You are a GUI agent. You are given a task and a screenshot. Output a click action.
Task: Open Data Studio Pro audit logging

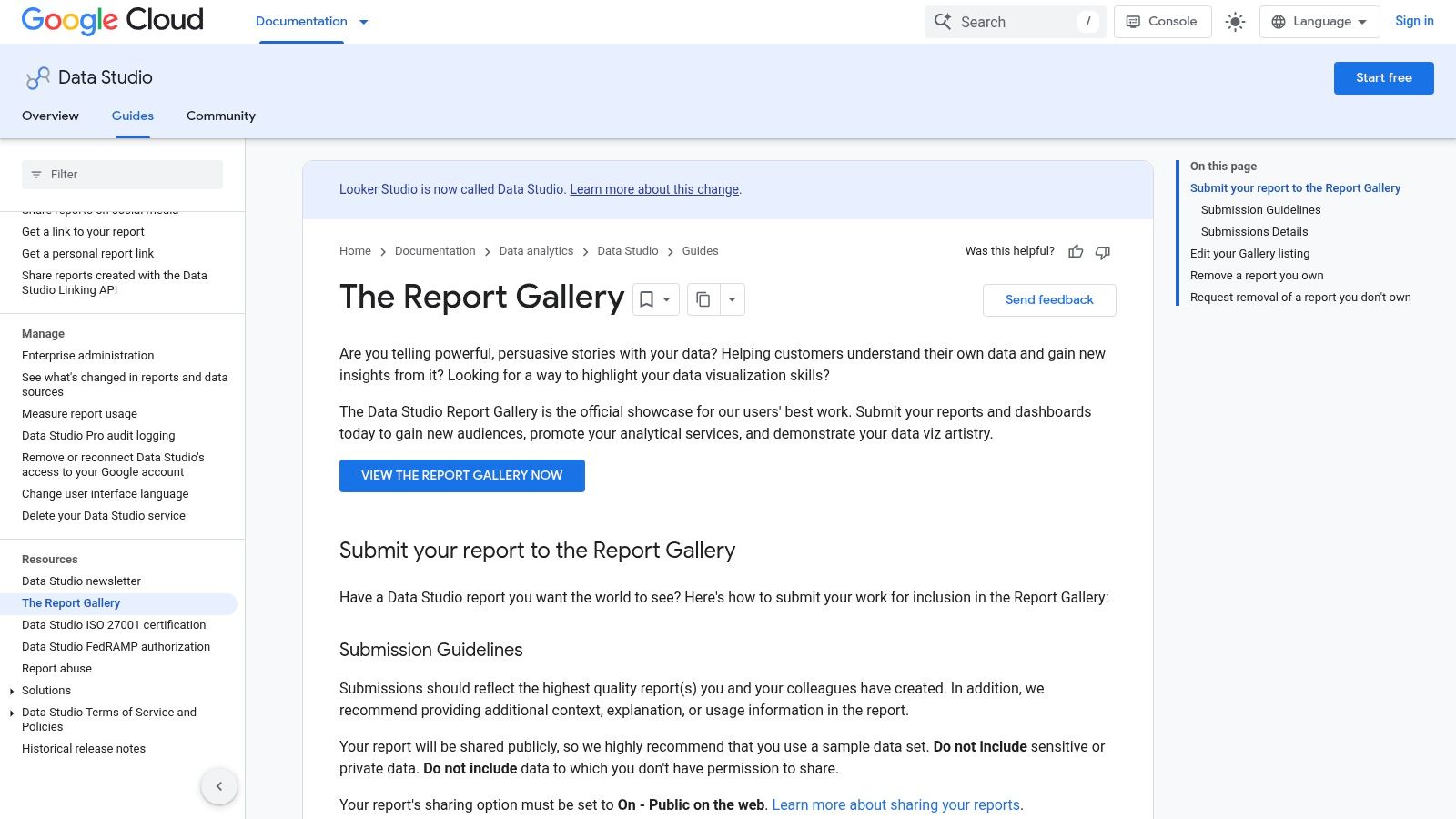[x=98, y=436]
